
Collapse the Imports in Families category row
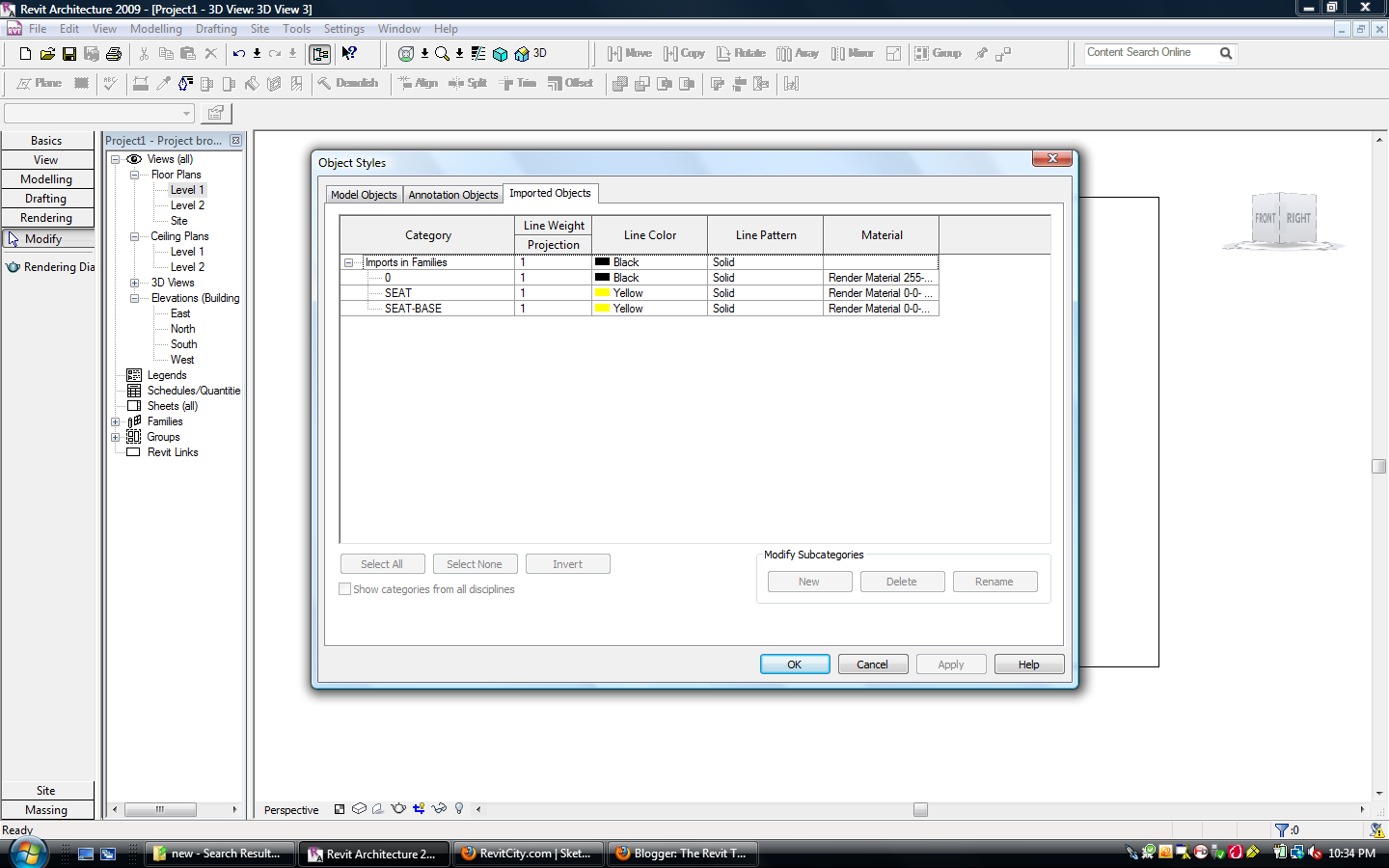[x=348, y=262]
